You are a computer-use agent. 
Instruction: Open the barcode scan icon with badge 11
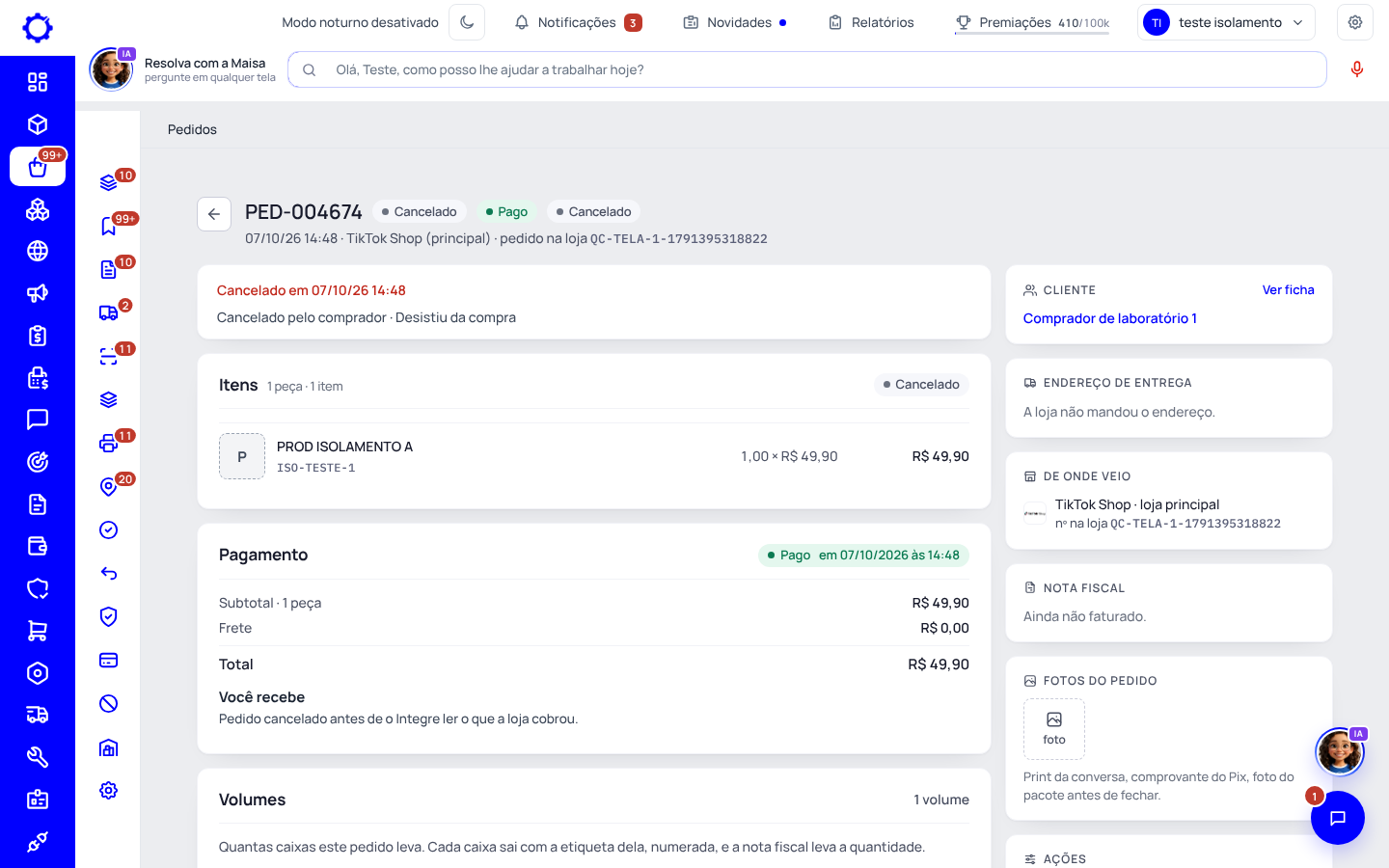(109, 356)
